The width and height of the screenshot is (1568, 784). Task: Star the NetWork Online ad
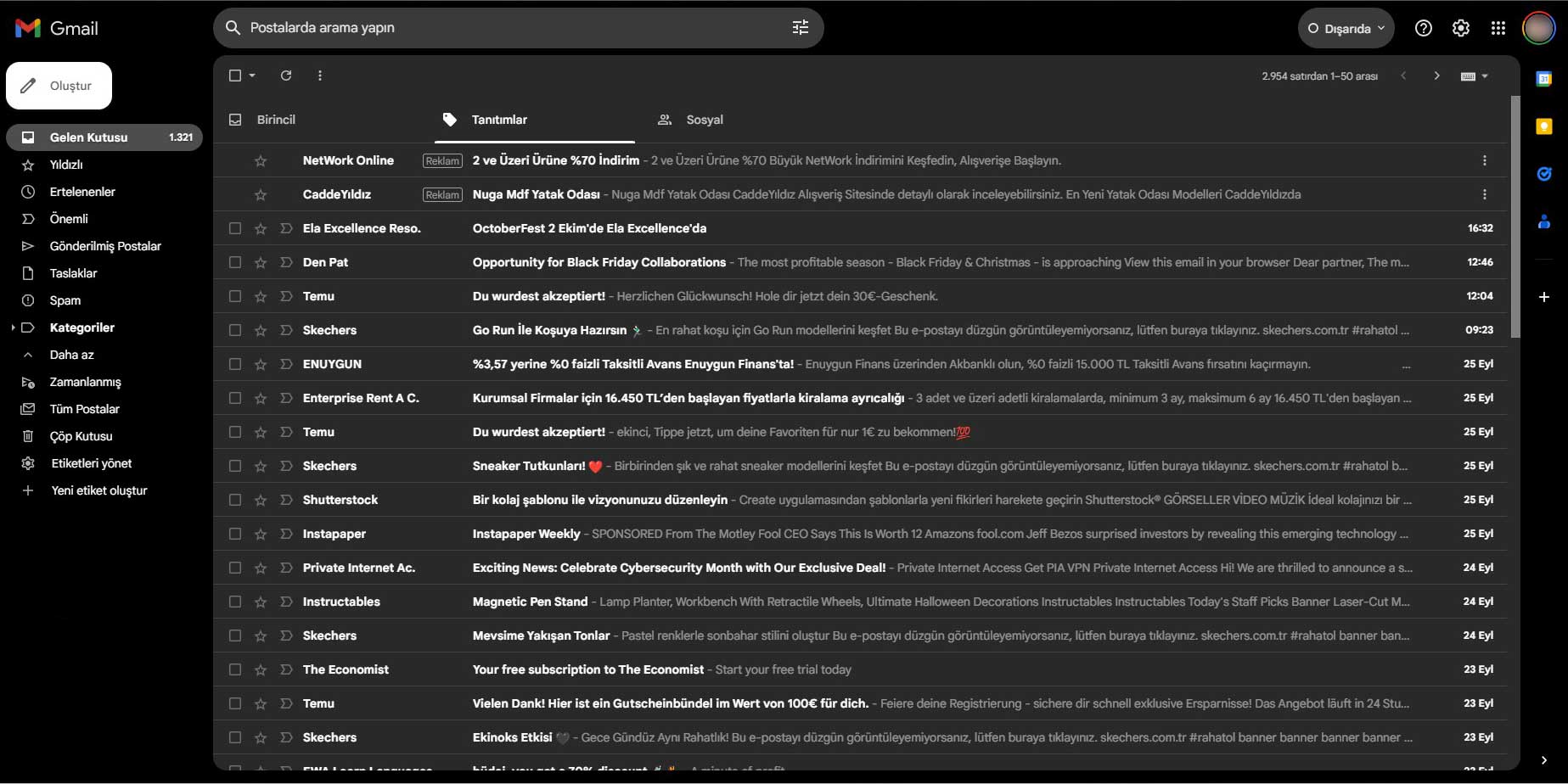[261, 160]
